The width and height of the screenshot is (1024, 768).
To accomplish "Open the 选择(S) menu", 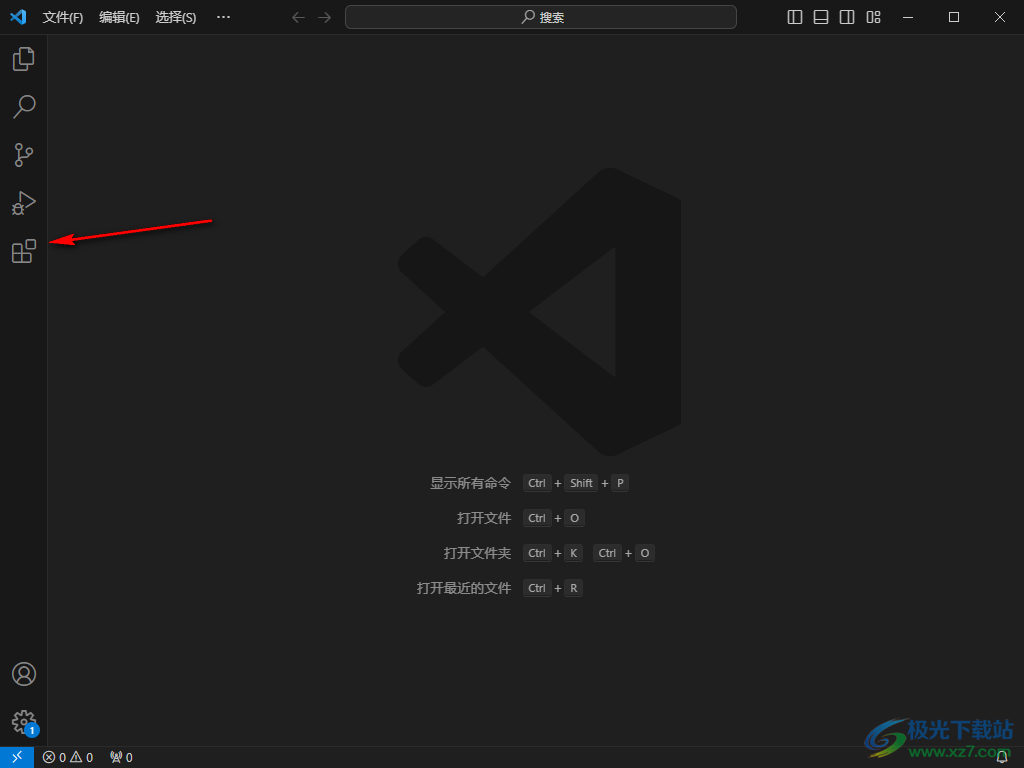I will pos(176,17).
